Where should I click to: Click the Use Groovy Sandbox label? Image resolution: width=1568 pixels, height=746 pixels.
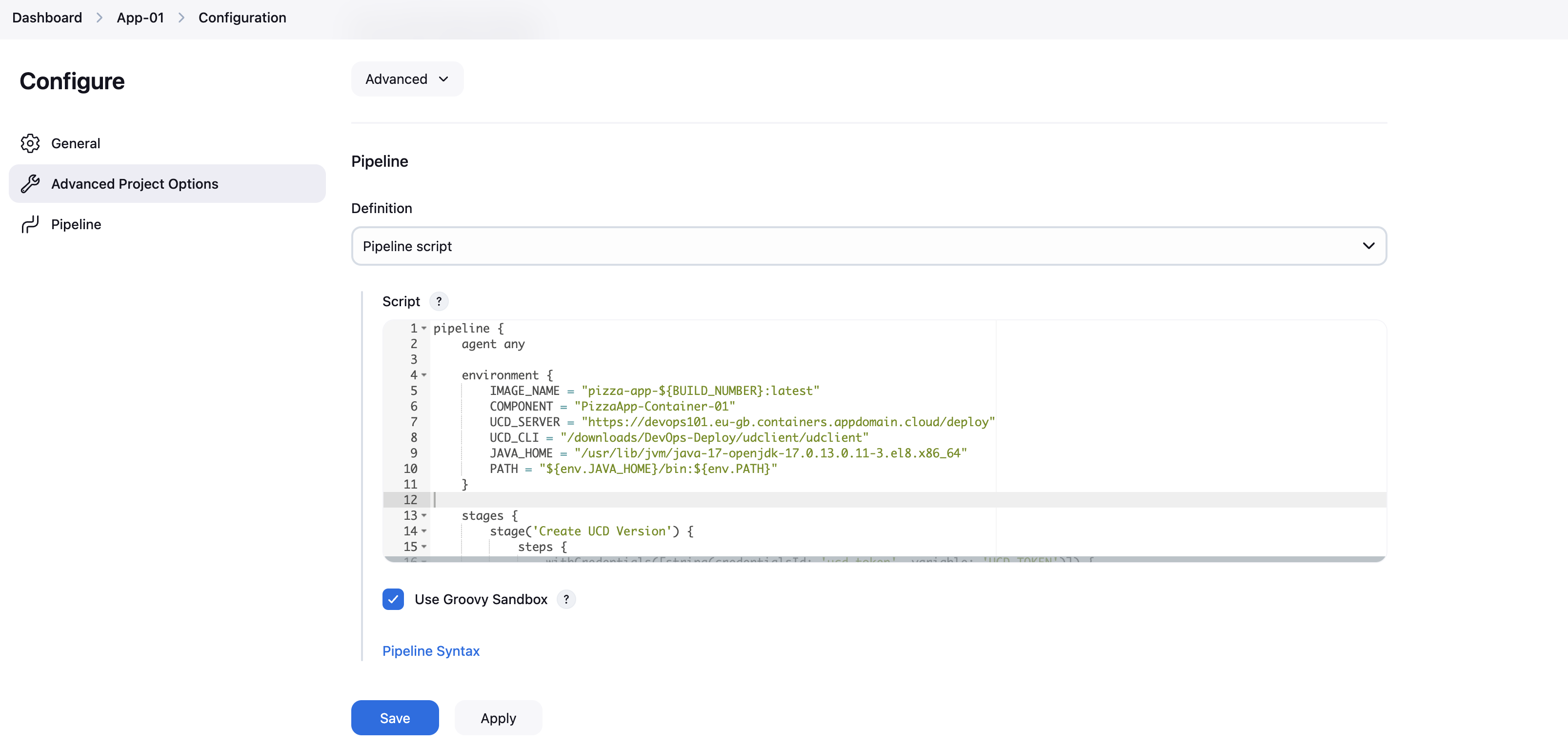click(481, 599)
